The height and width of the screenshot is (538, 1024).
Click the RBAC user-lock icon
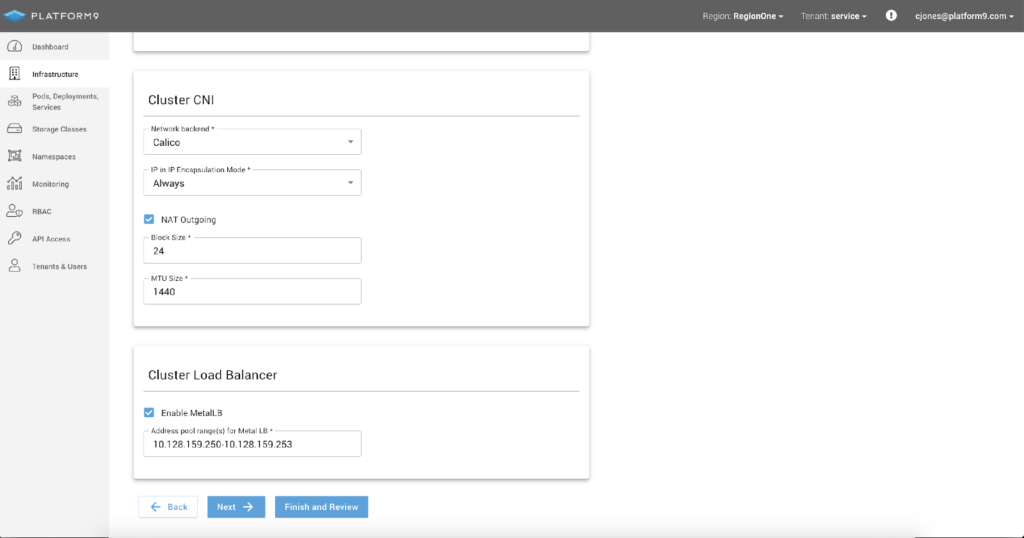pos(14,211)
